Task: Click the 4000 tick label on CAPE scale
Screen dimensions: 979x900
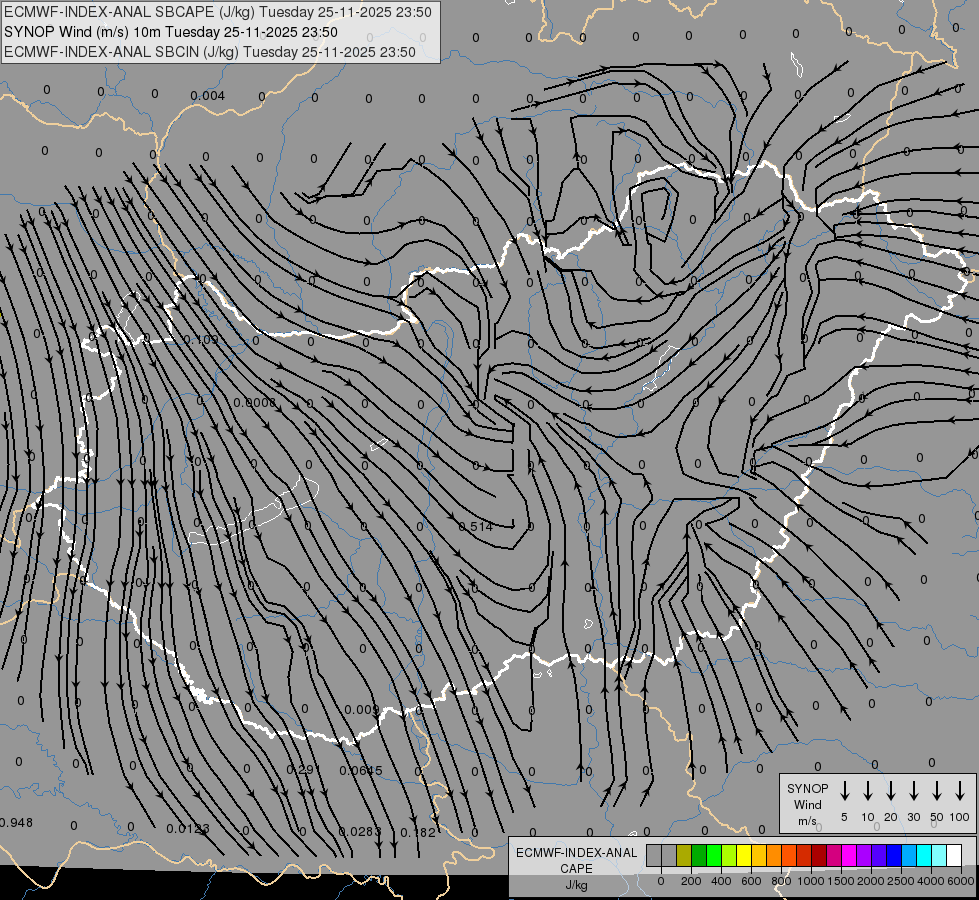Action: pos(931,881)
